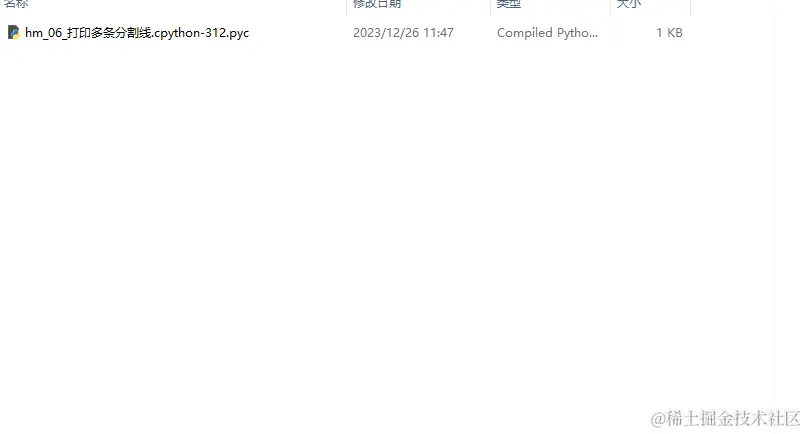Click divider between 名称 and 修改日期 headers
The image size is (807, 434).
(347, 7)
